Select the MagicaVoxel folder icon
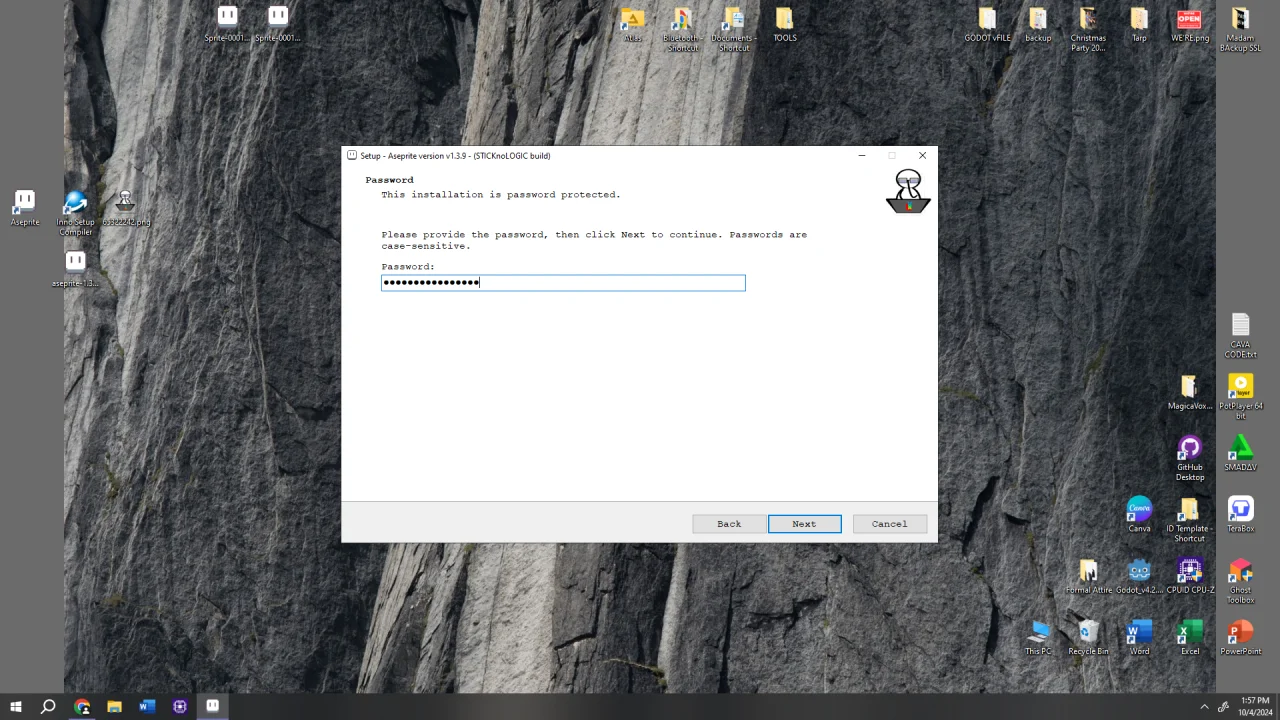This screenshot has width=1280, height=720. (x=1190, y=392)
